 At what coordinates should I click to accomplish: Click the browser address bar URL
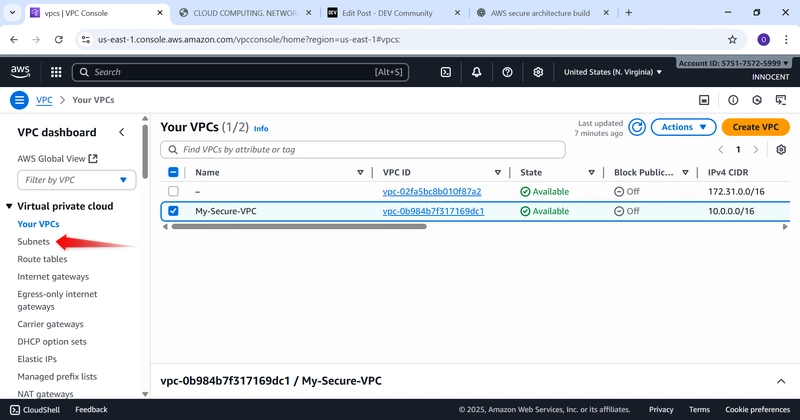[249, 39]
